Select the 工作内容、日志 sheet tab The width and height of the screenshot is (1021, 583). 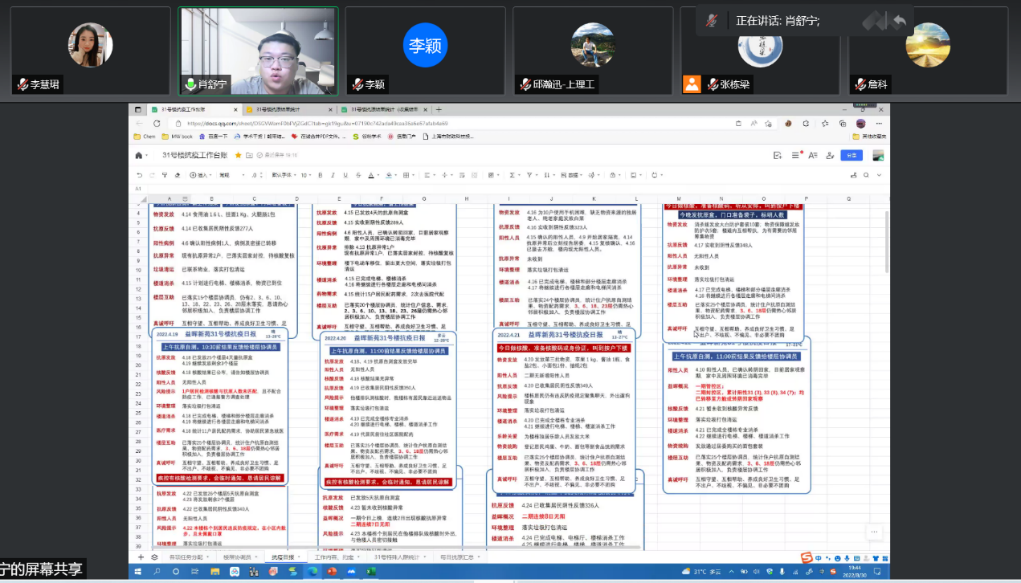tap(335, 558)
